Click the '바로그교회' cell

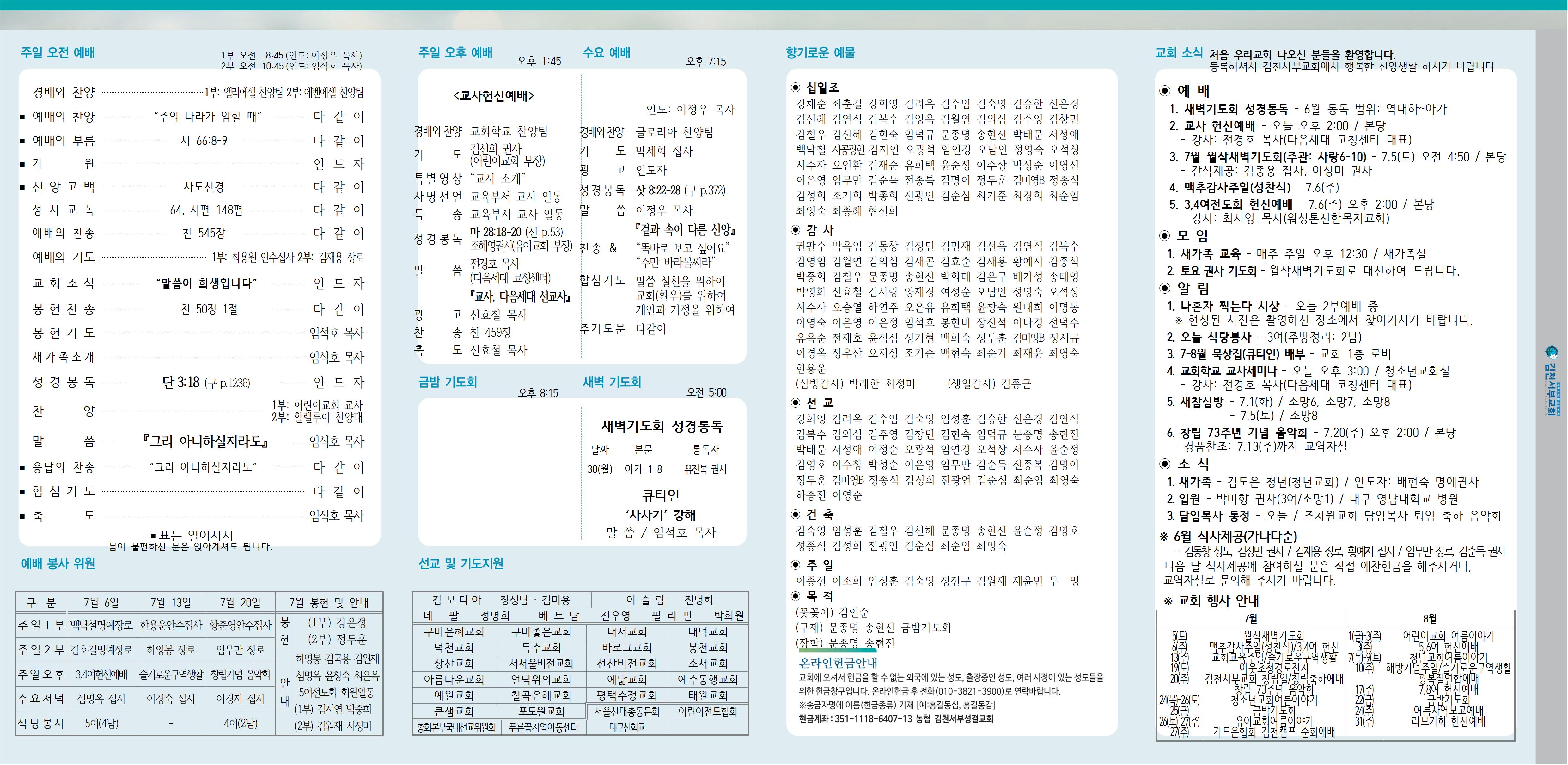(627, 647)
